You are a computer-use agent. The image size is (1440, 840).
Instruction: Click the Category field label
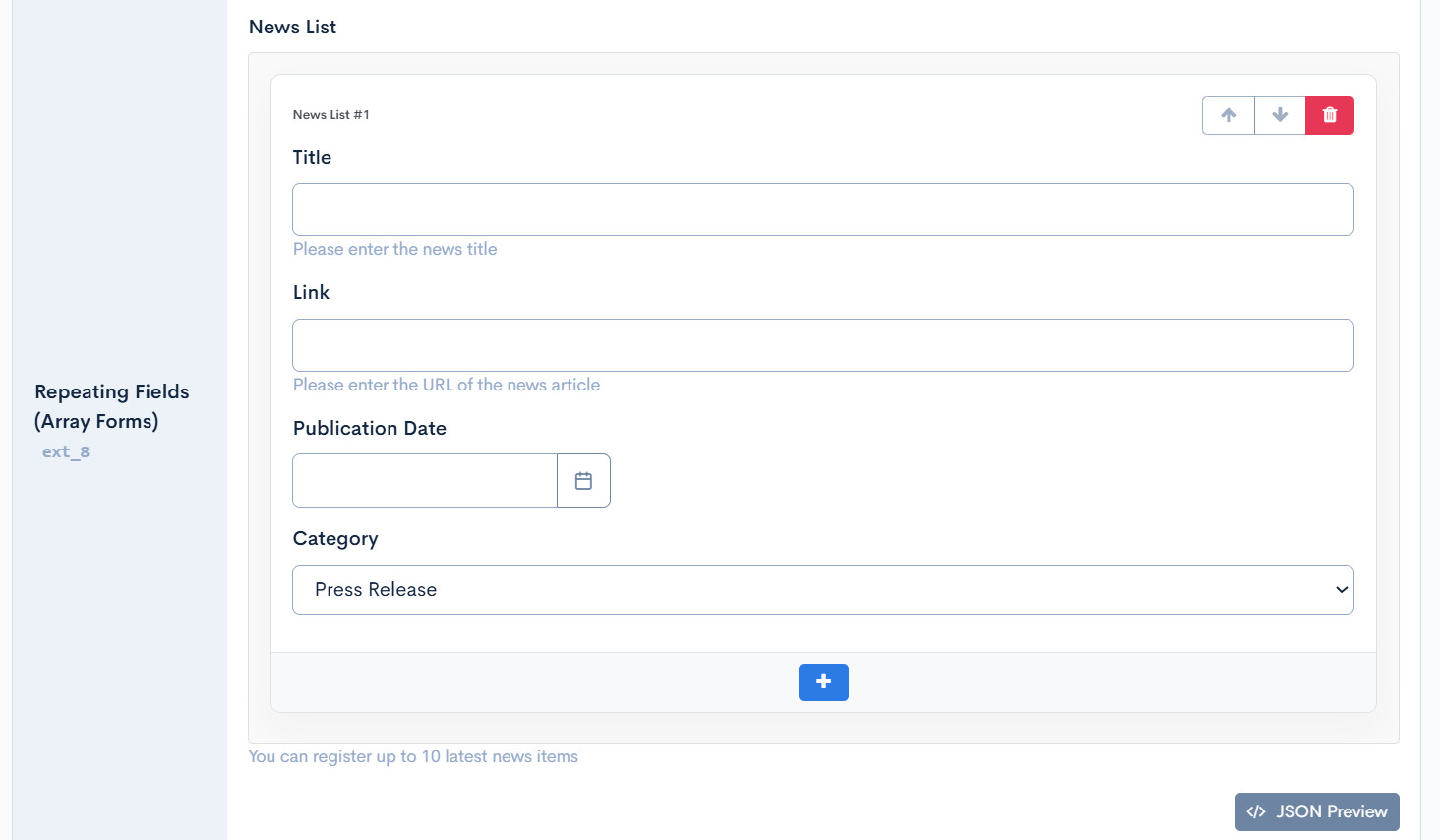pyautogui.click(x=335, y=538)
